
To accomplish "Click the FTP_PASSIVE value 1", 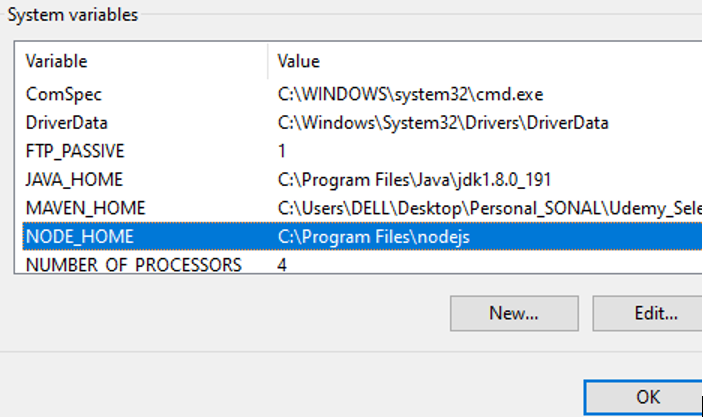I will (282, 151).
